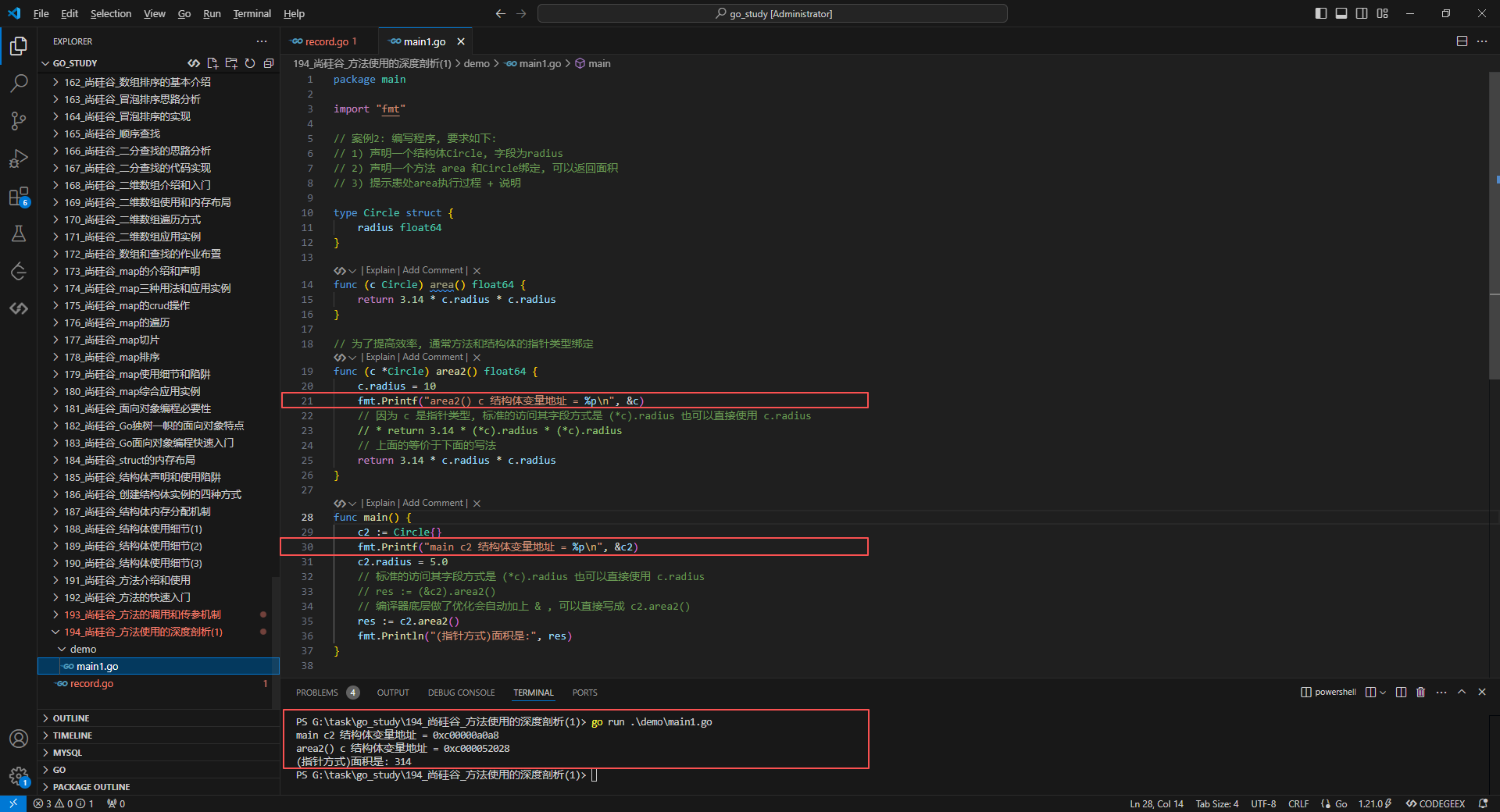Open the Selection menu
The height and width of the screenshot is (812, 1500).
point(111,13)
